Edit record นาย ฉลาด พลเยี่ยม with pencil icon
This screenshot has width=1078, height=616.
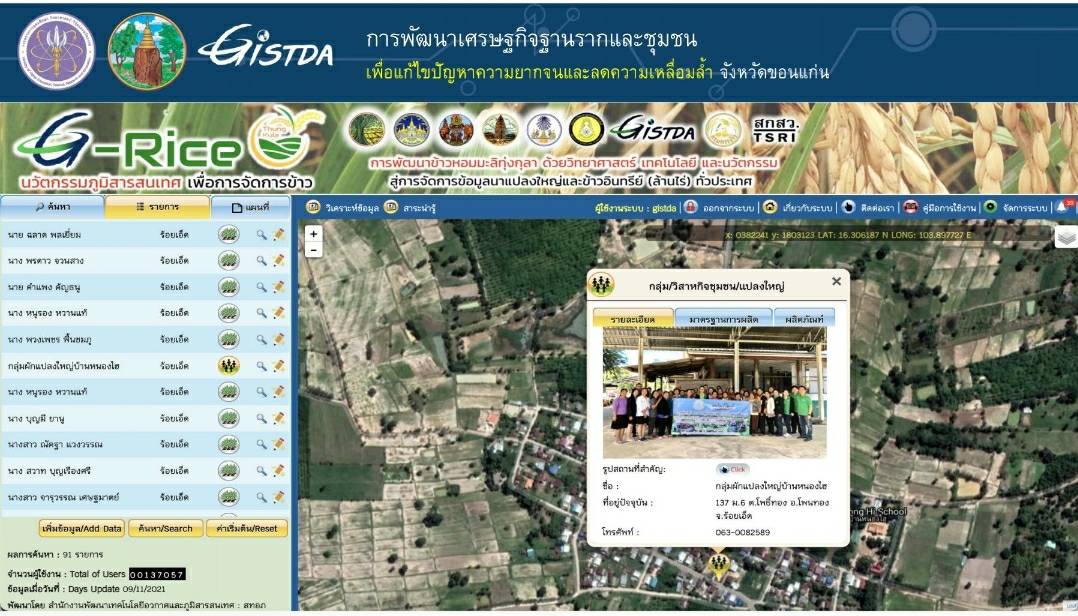[x=278, y=234]
